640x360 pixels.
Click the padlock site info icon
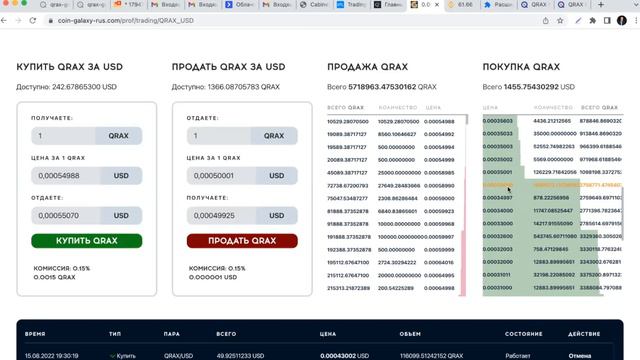pos(51,20)
